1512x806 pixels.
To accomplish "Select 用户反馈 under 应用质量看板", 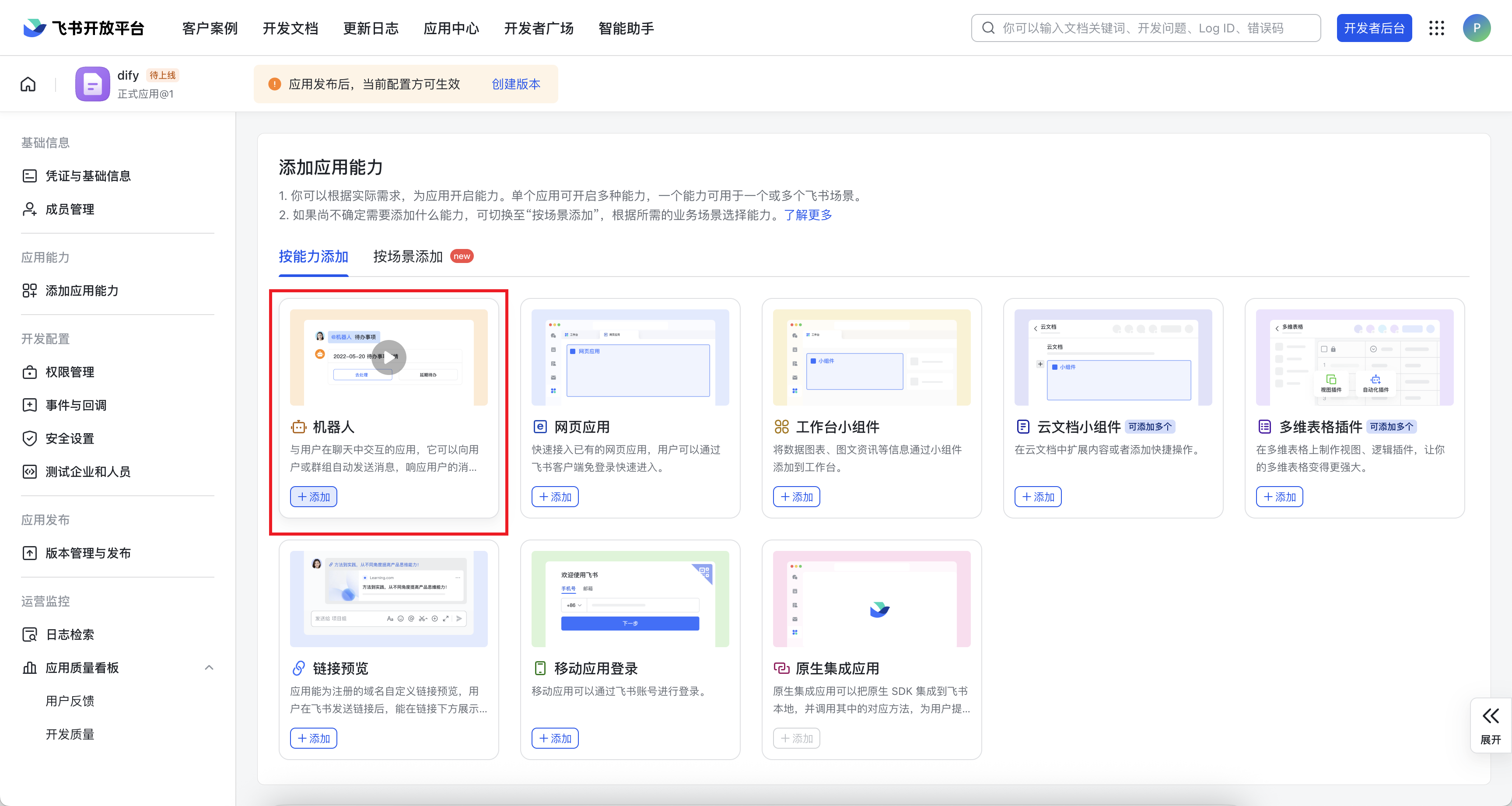I will [x=69, y=701].
